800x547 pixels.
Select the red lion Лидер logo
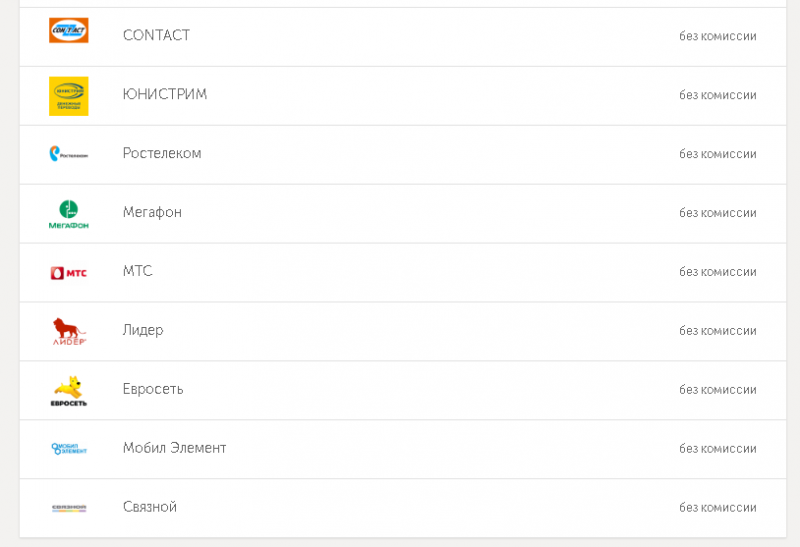coord(69,331)
